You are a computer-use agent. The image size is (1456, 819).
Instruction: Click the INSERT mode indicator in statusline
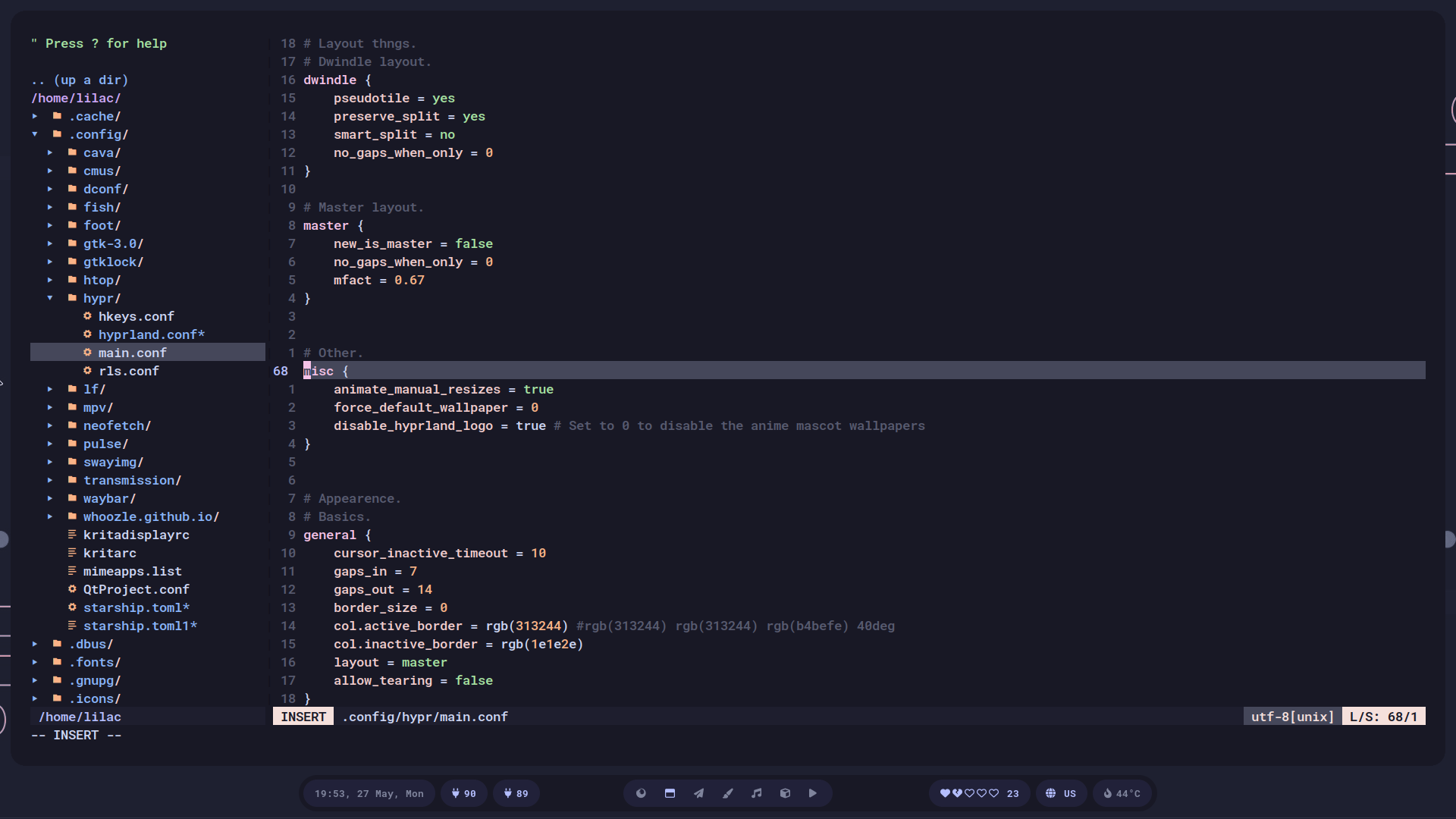[303, 717]
